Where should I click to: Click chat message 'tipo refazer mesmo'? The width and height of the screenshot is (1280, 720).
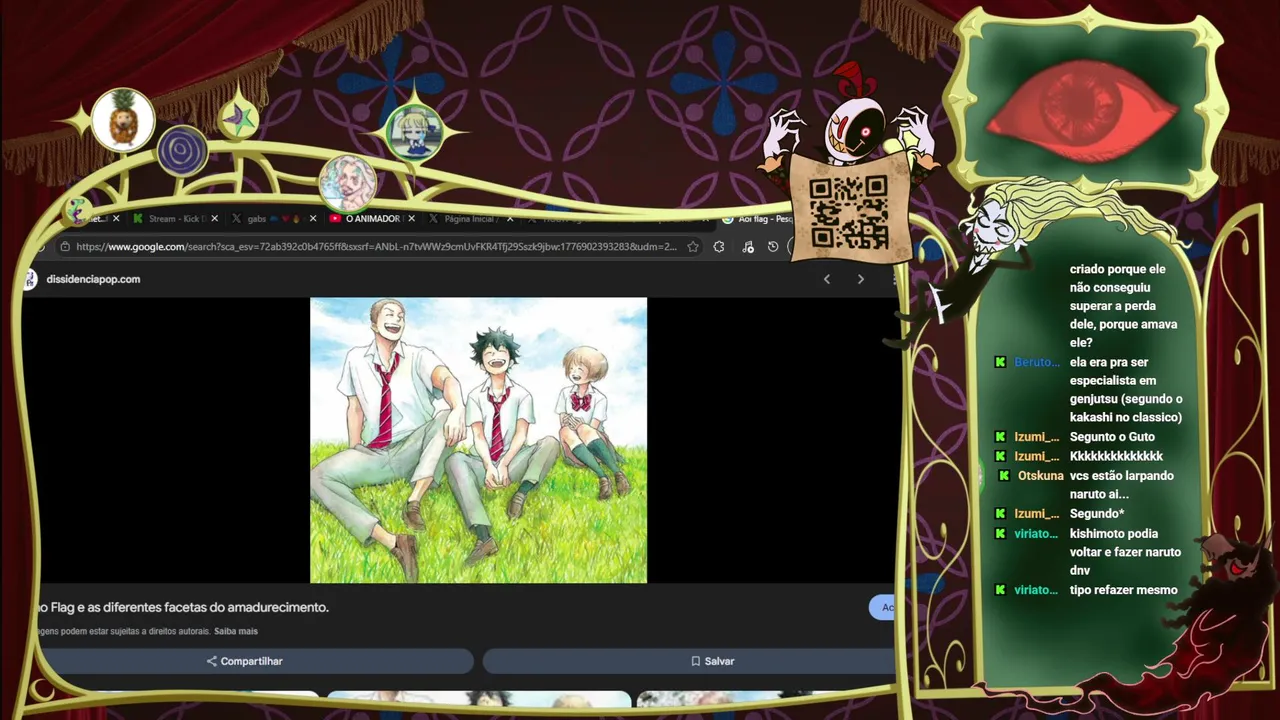click(x=1123, y=590)
